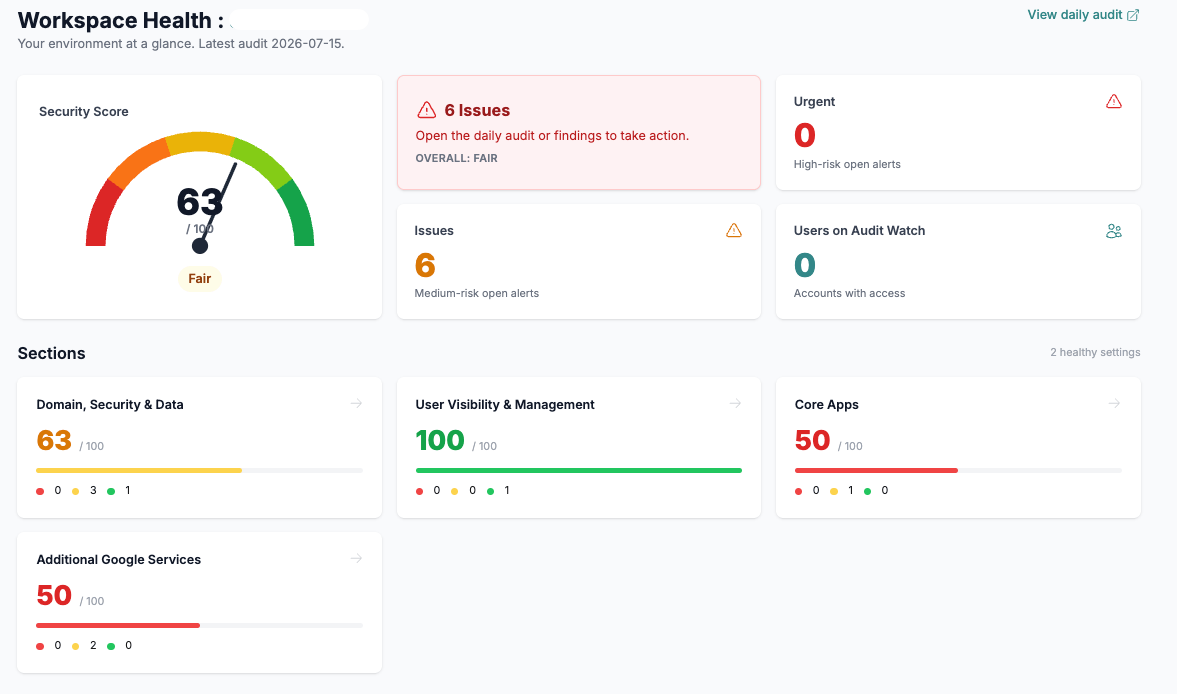Open User Visibility & Management via its arrow
This screenshot has width=1177, height=694.
click(x=736, y=404)
